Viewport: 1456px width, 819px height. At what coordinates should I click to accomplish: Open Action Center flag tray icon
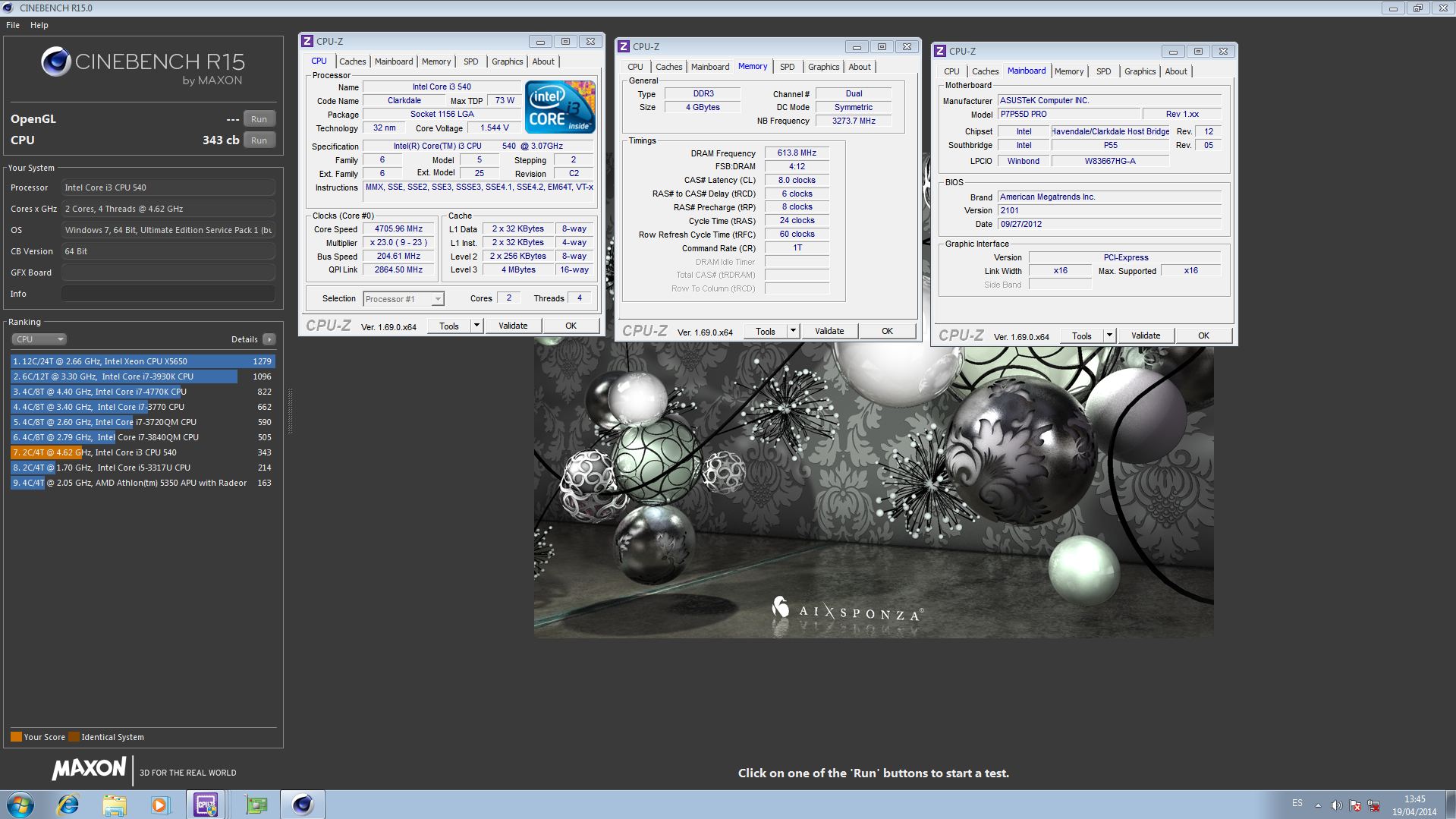pyautogui.click(x=1354, y=805)
